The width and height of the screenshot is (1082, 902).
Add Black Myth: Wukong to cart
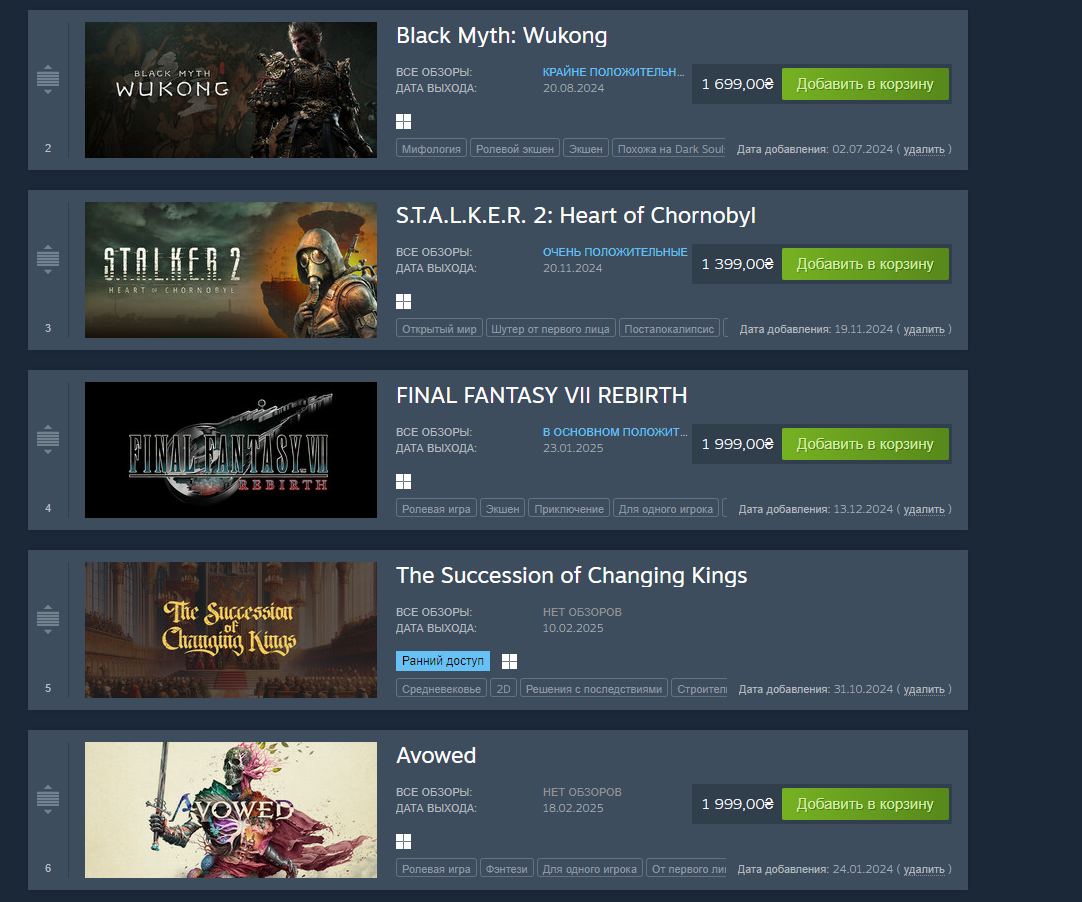click(865, 84)
